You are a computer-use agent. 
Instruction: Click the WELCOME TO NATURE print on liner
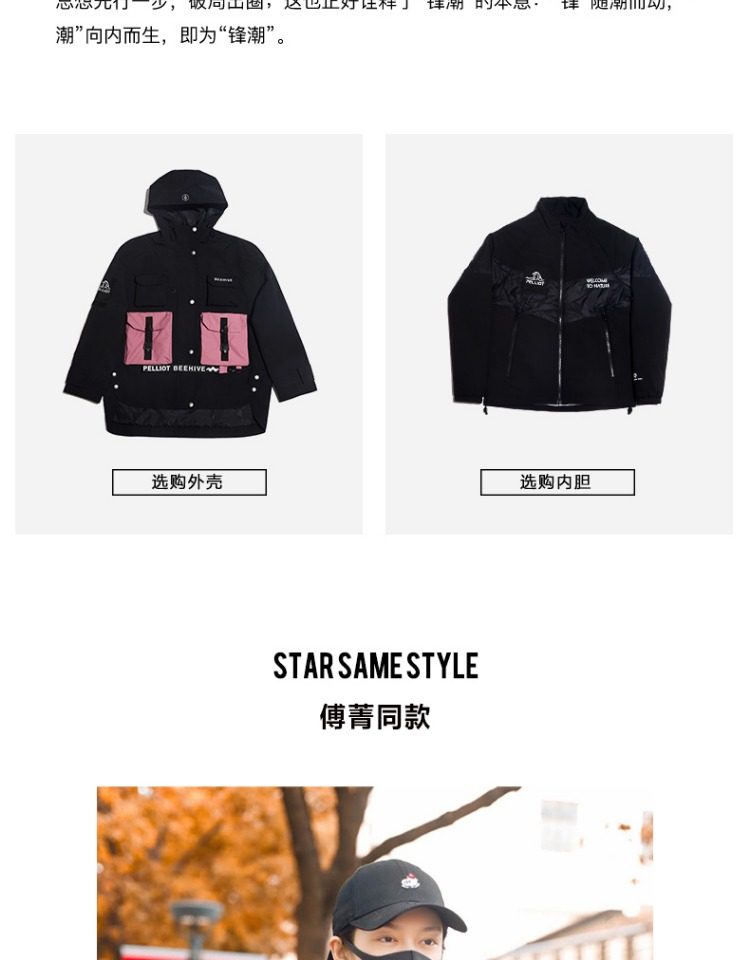pos(597,283)
